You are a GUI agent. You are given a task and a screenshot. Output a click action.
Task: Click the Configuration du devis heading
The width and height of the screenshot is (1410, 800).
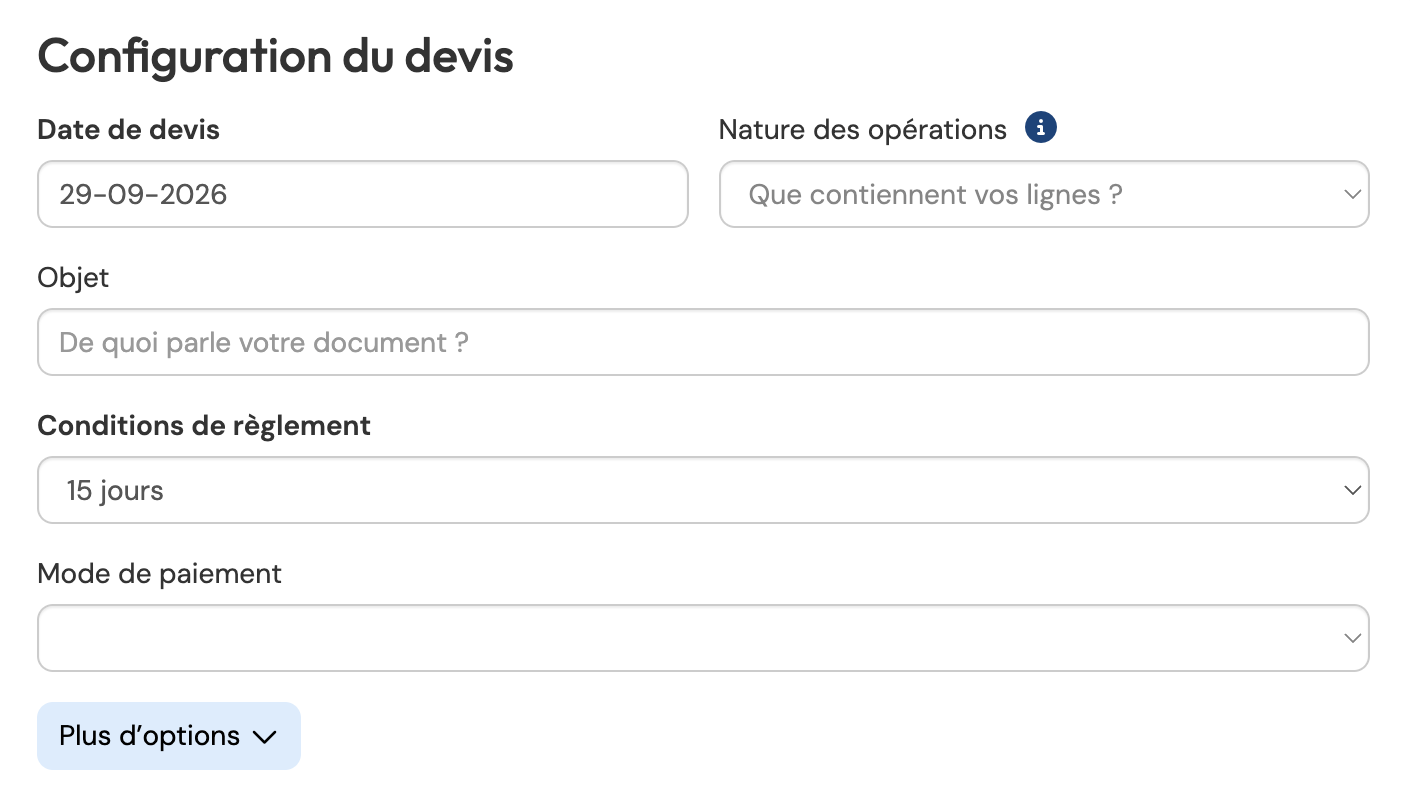tap(276, 57)
